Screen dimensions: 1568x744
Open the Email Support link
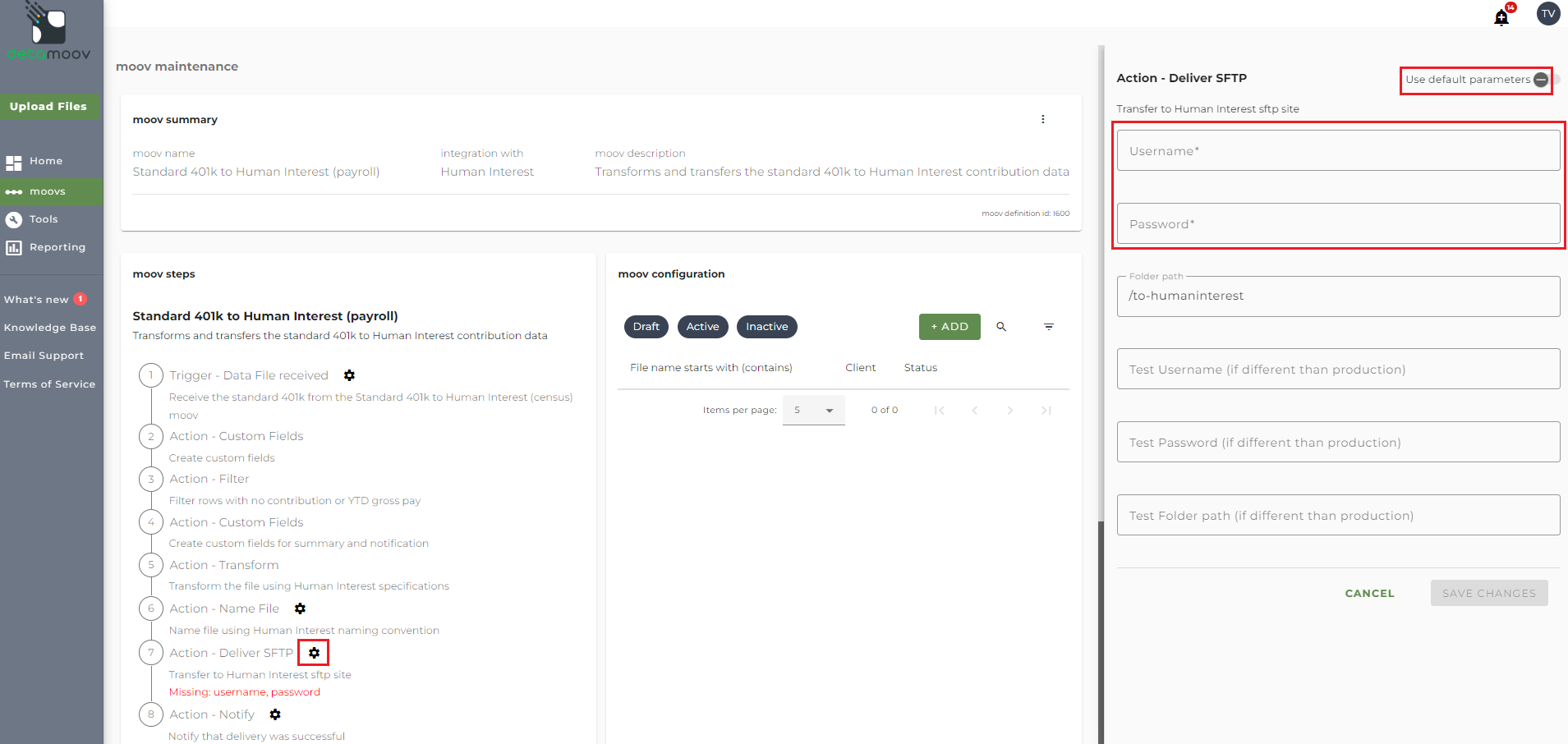44,356
